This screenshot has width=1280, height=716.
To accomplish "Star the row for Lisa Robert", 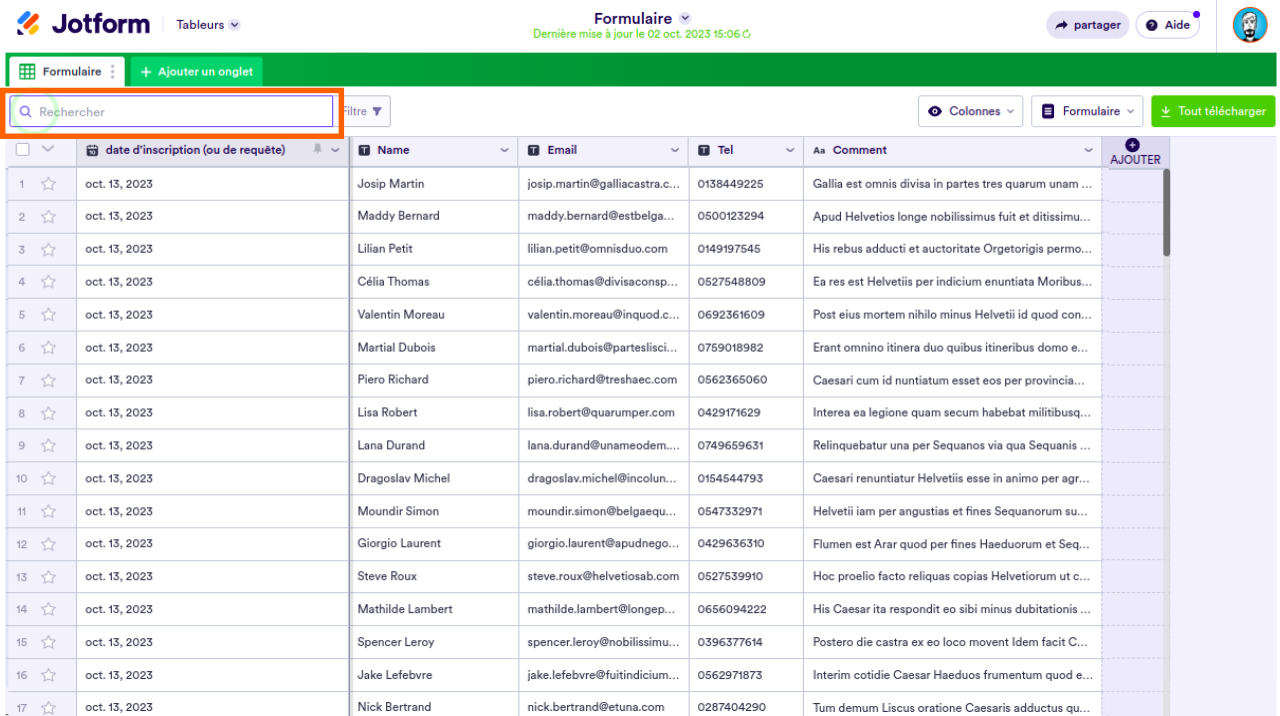I will coord(48,413).
